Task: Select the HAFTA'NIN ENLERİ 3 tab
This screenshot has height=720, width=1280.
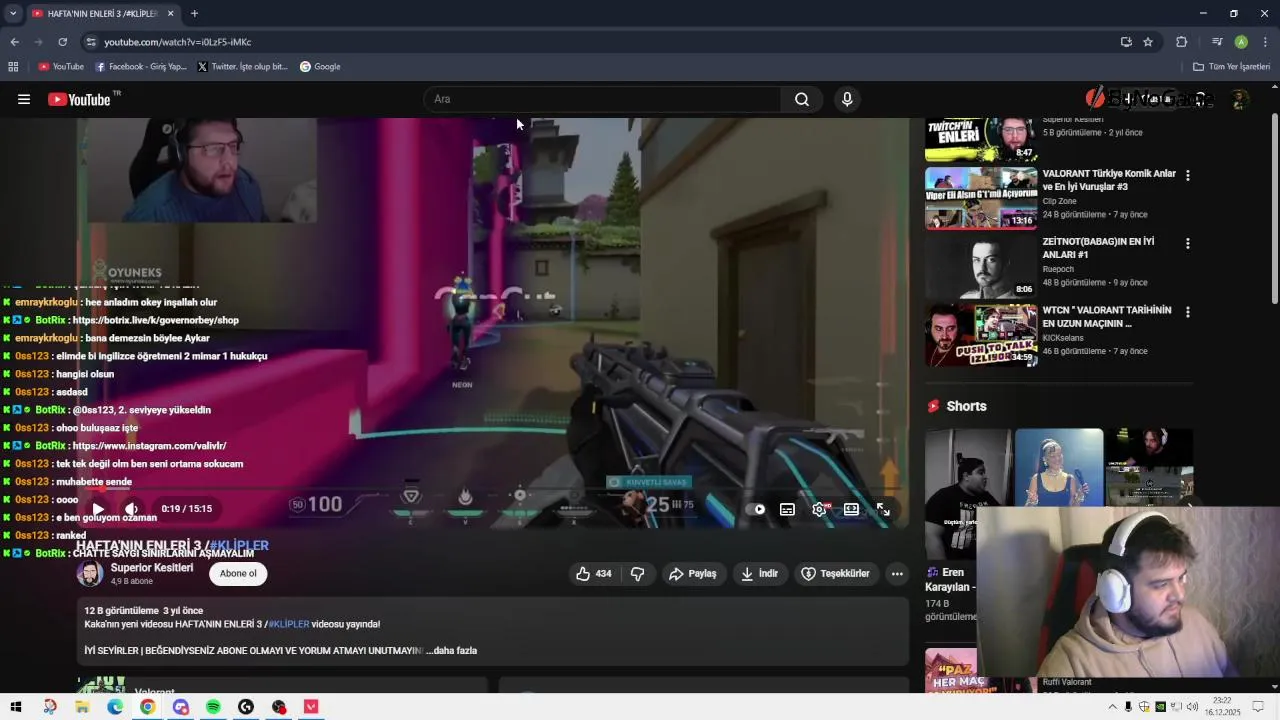Action: pyautogui.click(x=103, y=13)
